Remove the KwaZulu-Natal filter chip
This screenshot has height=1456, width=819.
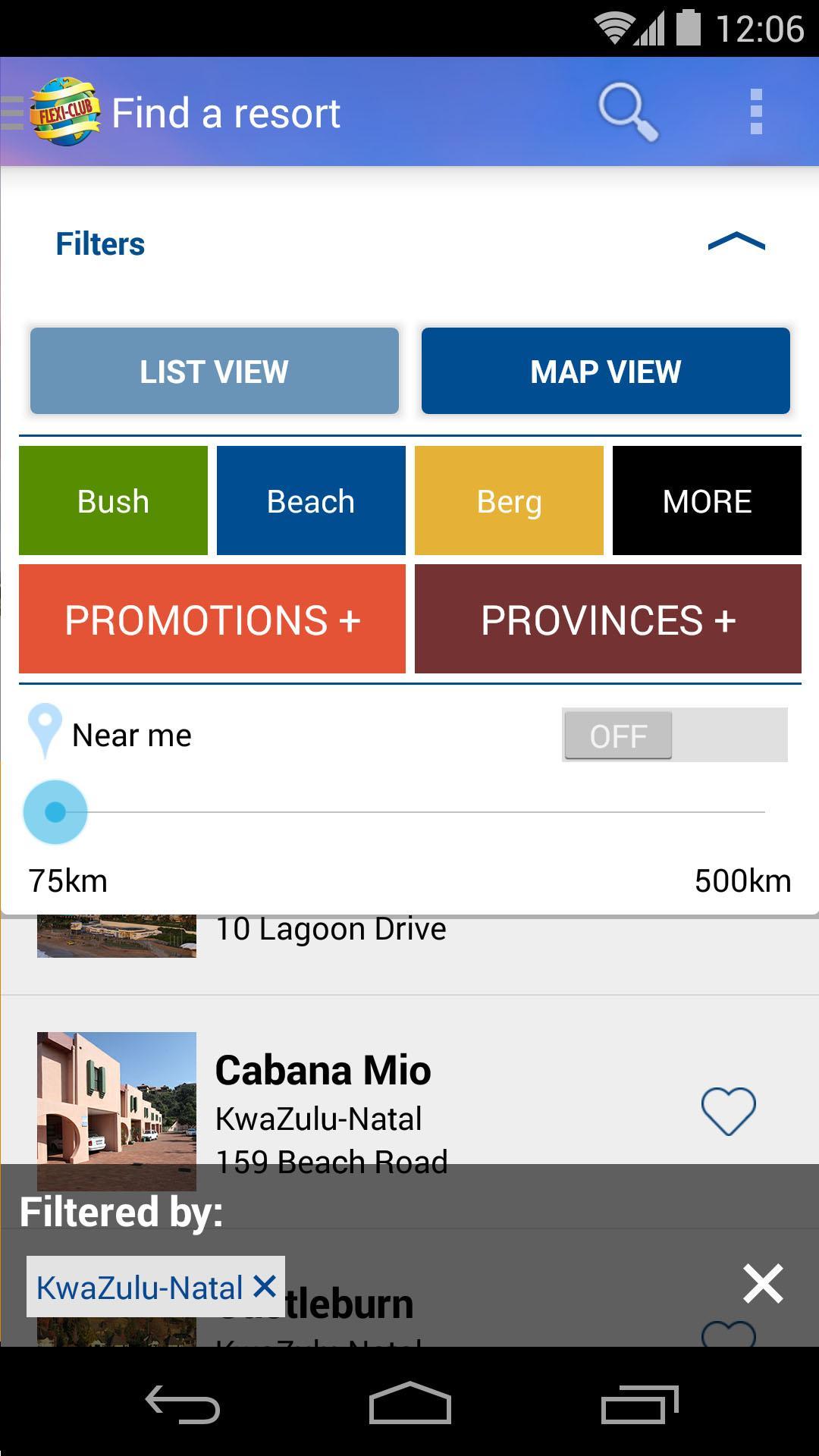[x=265, y=1286]
